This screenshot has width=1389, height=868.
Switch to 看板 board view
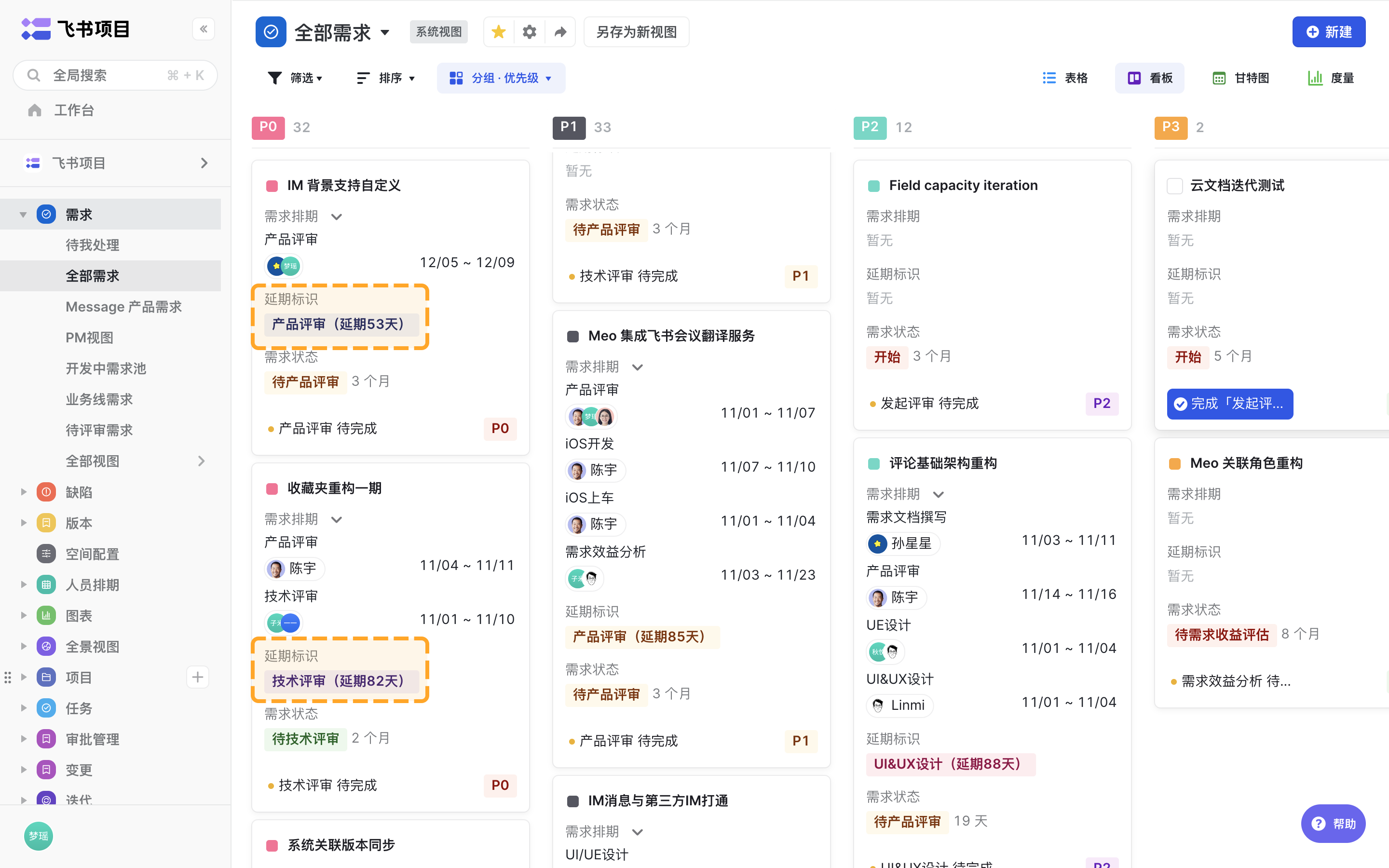pos(1150,78)
